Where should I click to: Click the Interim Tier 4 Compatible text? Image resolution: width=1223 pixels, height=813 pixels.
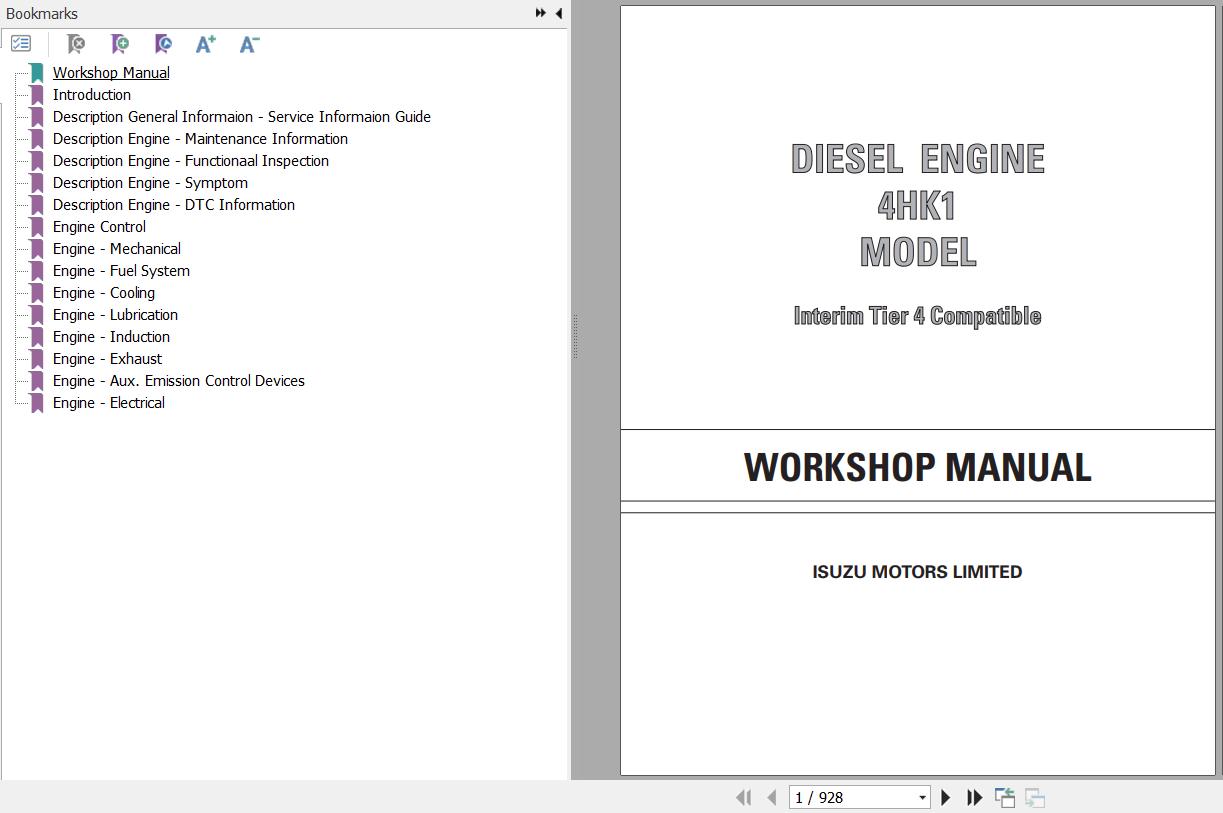pyautogui.click(x=917, y=316)
